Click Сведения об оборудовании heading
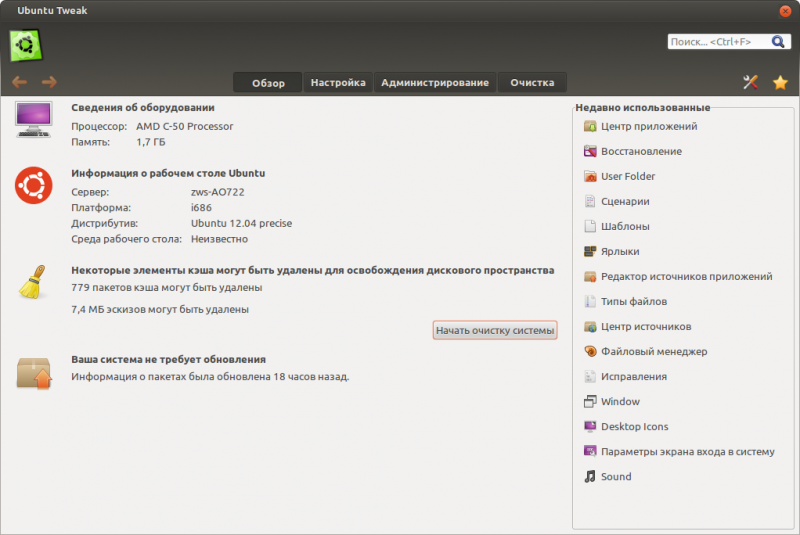This screenshot has height=535, width=800. (x=143, y=108)
